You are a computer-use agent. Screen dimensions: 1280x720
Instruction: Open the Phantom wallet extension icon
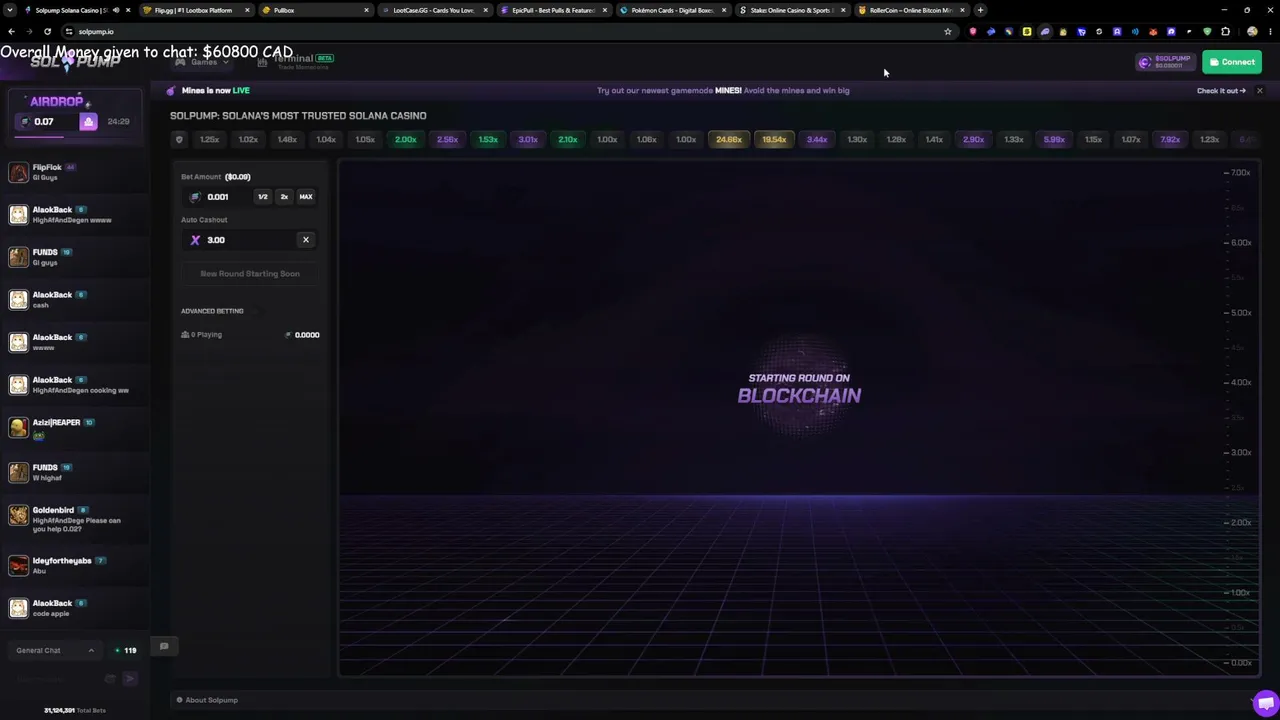click(1045, 31)
